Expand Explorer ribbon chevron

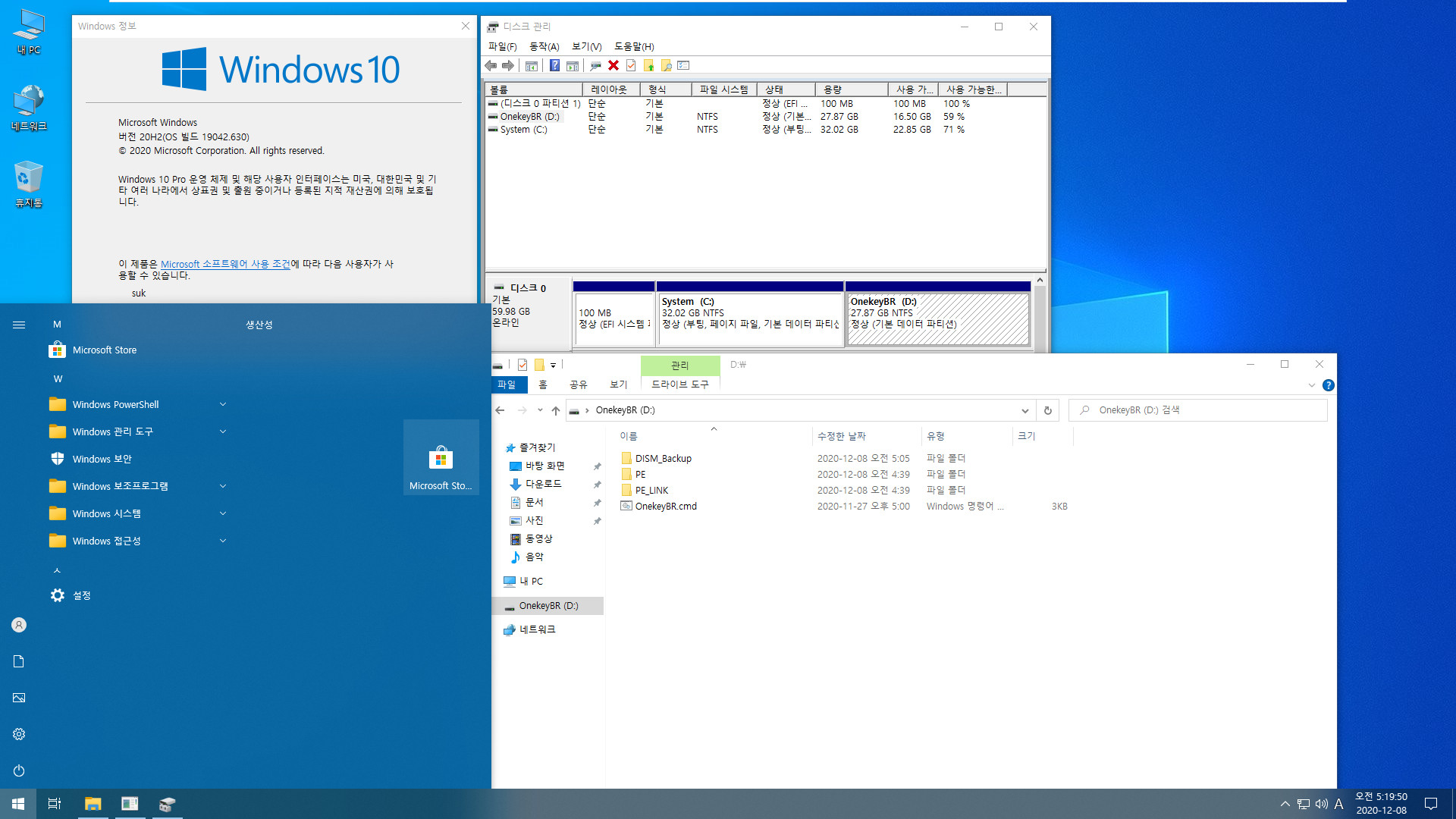(1312, 385)
